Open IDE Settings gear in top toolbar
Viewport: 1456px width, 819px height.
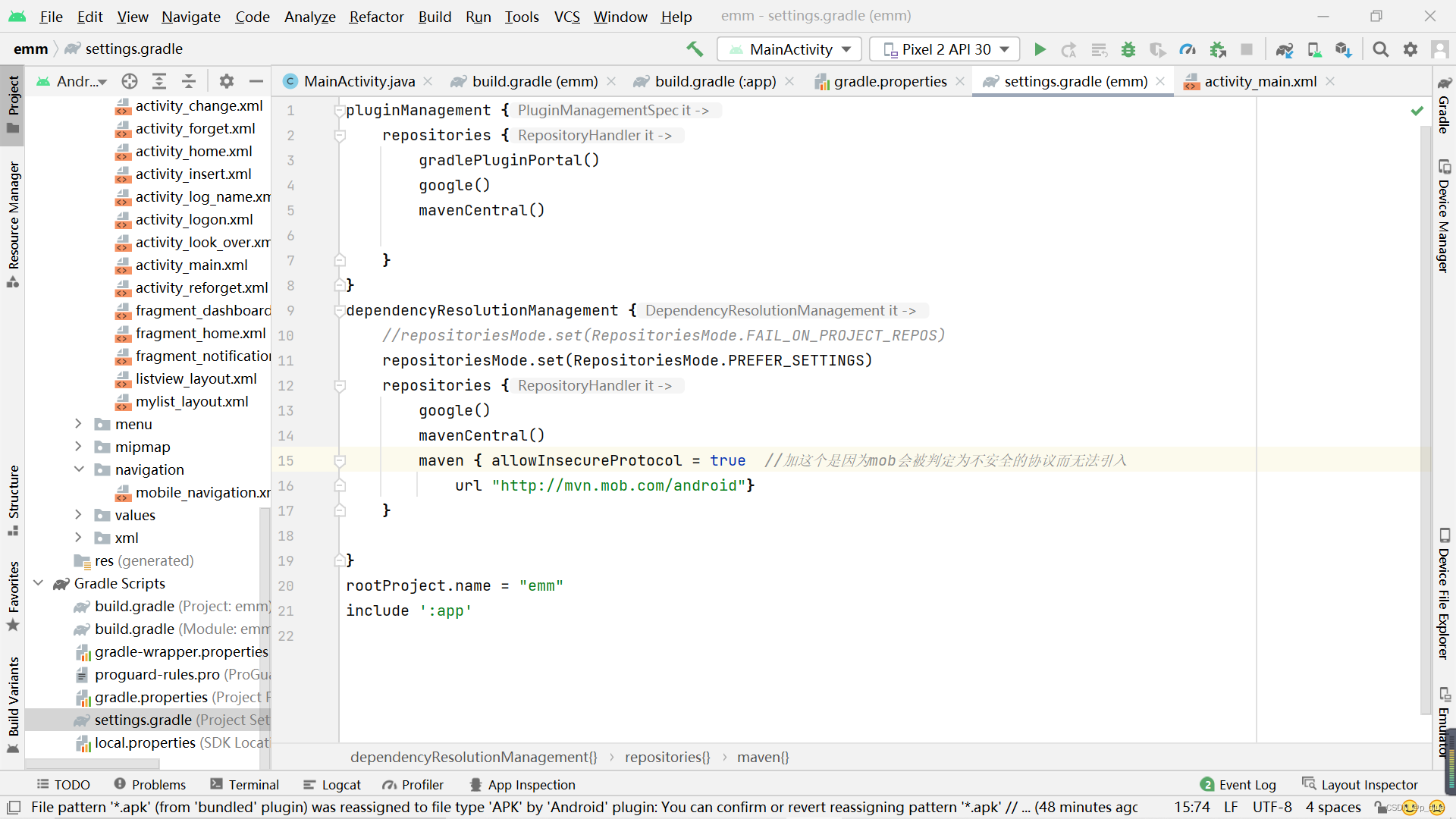1410,49
